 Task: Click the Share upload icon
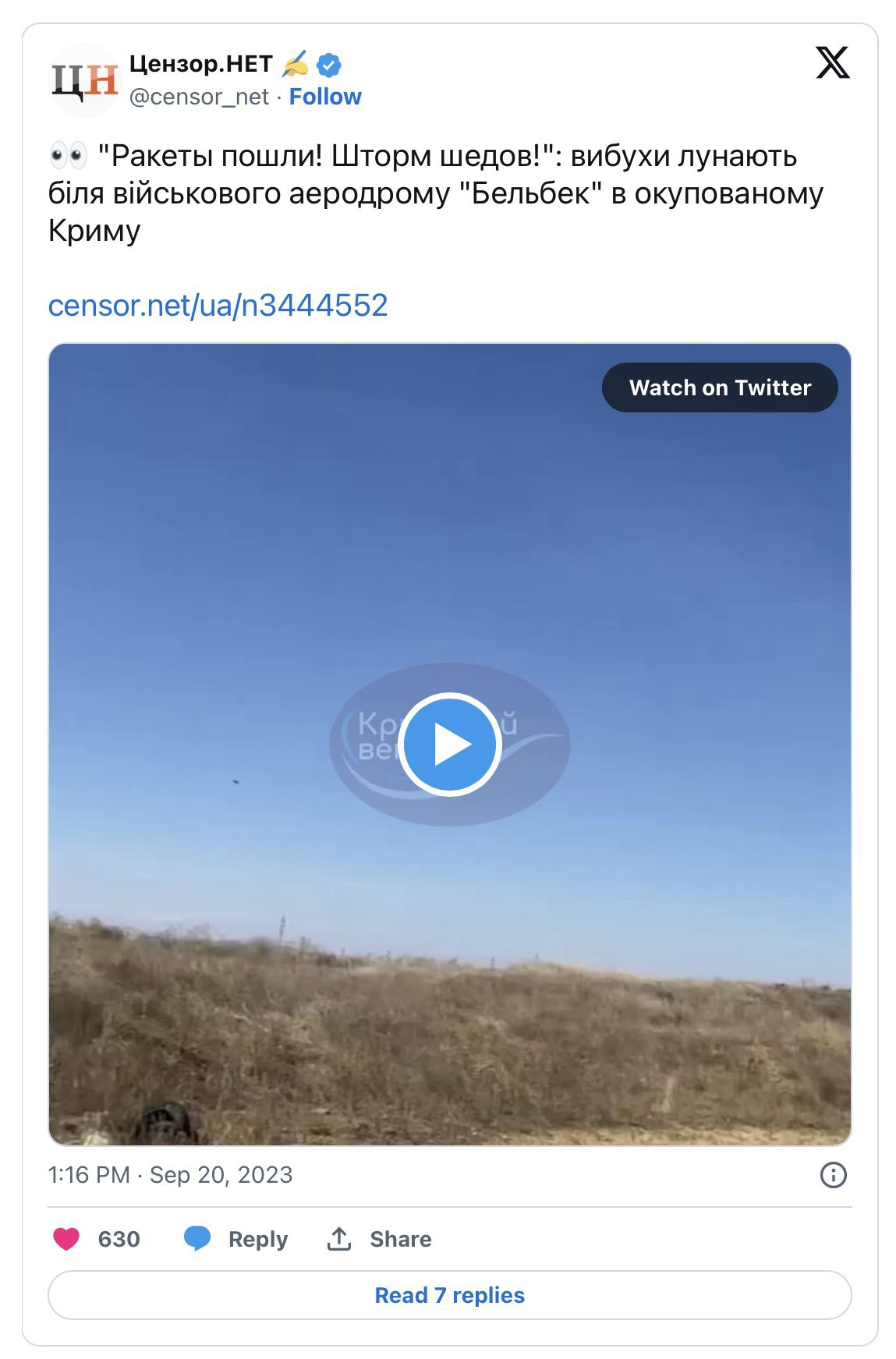click(339, 1238)
